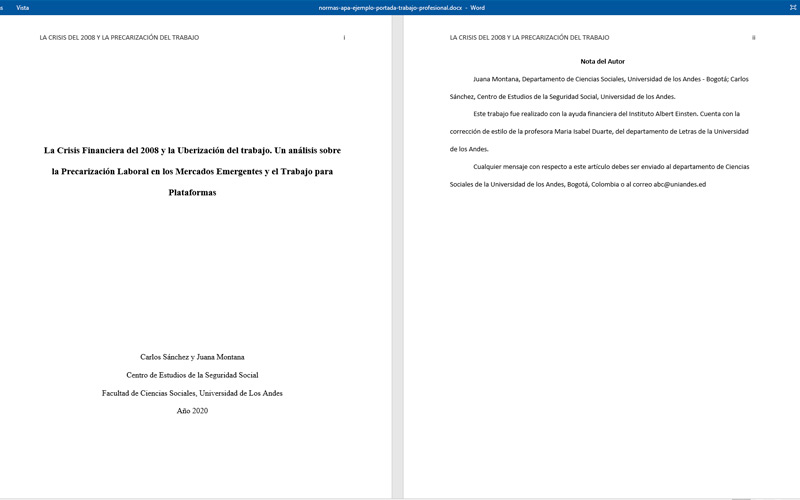
Task: Click the title line 'La Crisis Financiera del 2008'
Action: tap(192, 151)
